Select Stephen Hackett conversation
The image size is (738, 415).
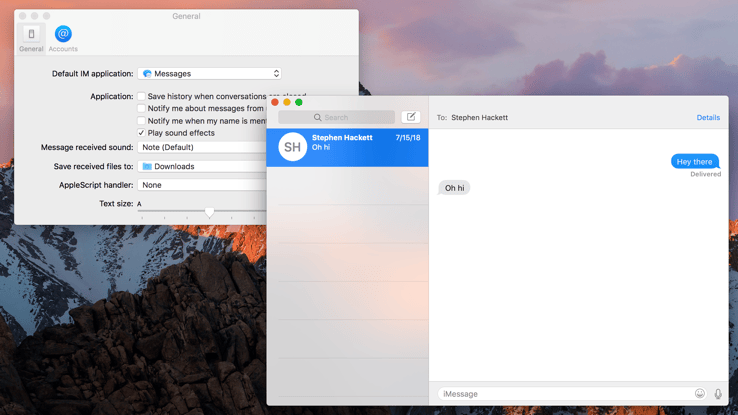coord(347,147)
